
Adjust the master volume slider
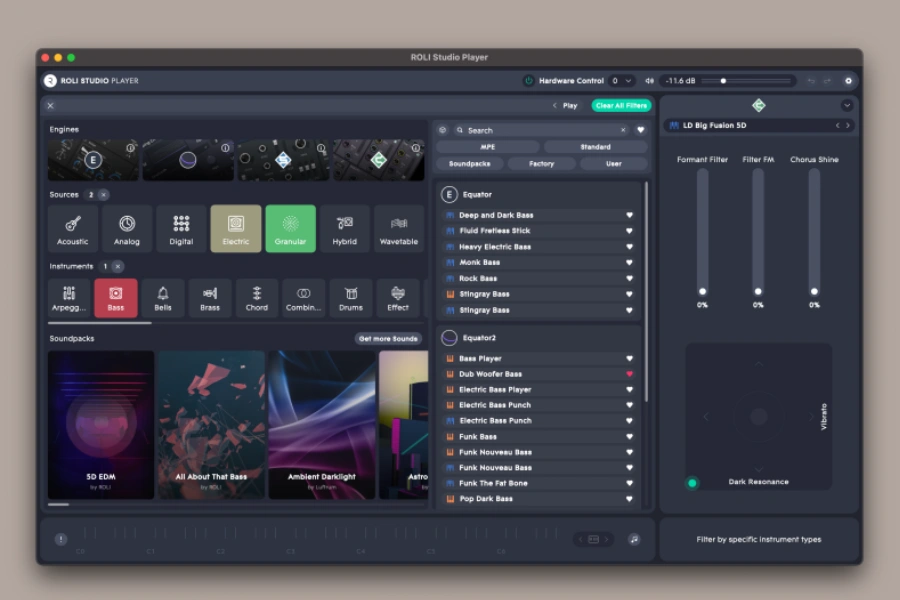tap(746, 81)
